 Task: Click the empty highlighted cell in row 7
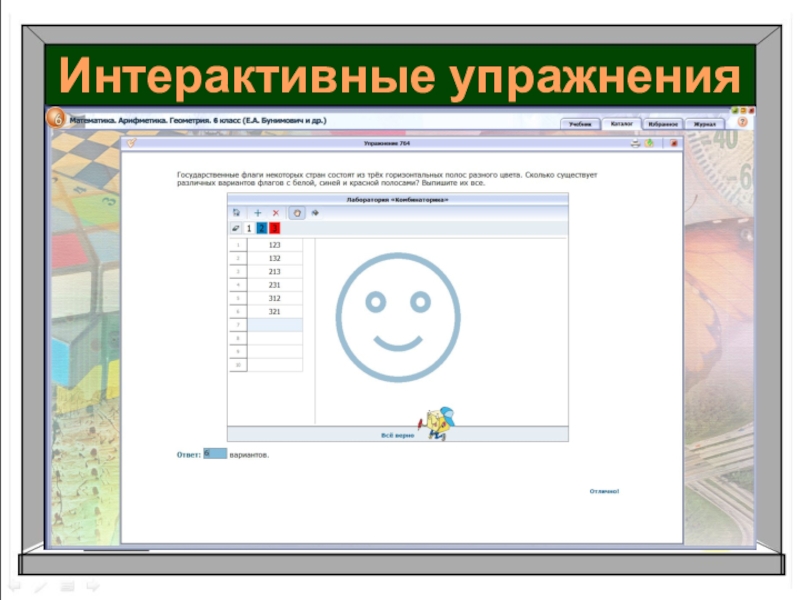[274, 324]
